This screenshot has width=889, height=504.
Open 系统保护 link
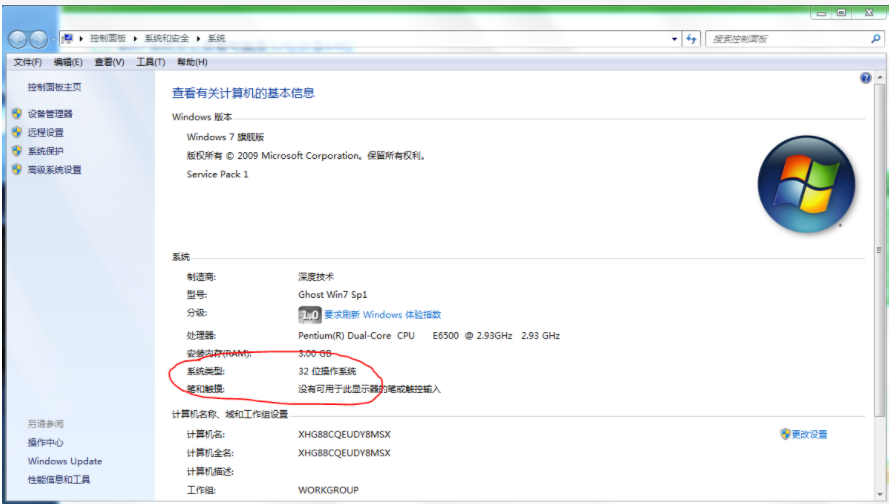[46, 151]
